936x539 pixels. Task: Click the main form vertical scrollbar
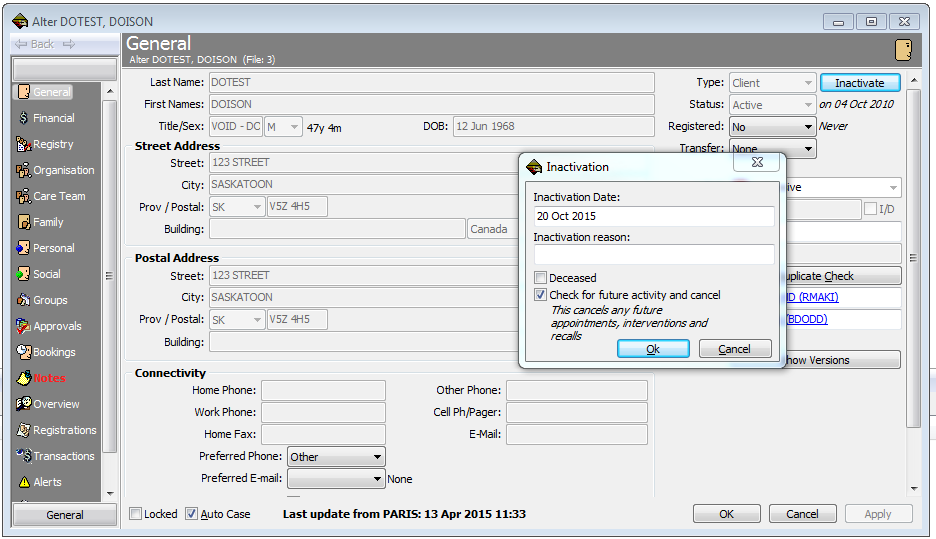point(913,258)
